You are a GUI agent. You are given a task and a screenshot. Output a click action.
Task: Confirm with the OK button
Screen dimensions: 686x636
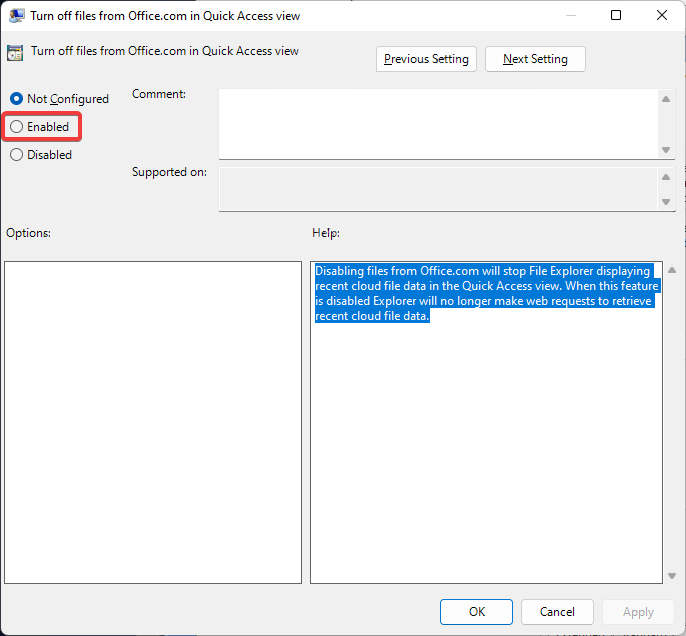[x=476, y=612]
